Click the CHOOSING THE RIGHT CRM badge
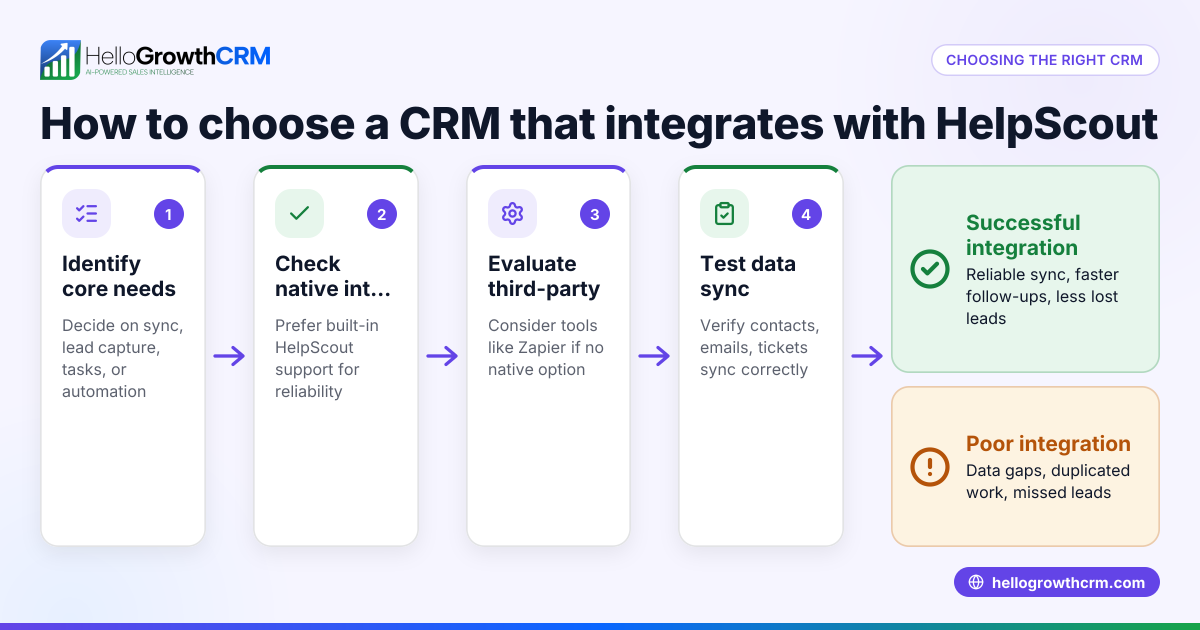The image size is (1200, 630). click(x=1044, y=60)
